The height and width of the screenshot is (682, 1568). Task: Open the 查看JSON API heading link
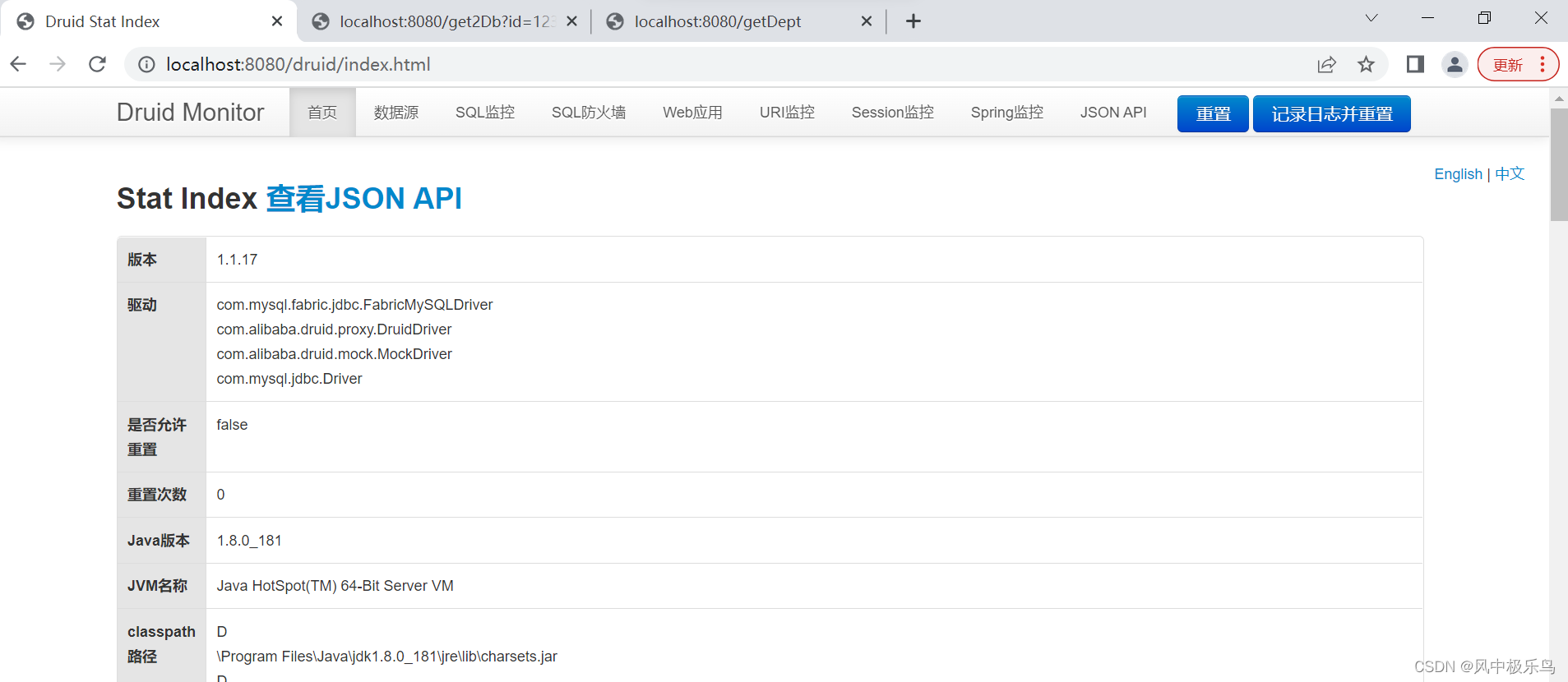[x=363, y=198]
